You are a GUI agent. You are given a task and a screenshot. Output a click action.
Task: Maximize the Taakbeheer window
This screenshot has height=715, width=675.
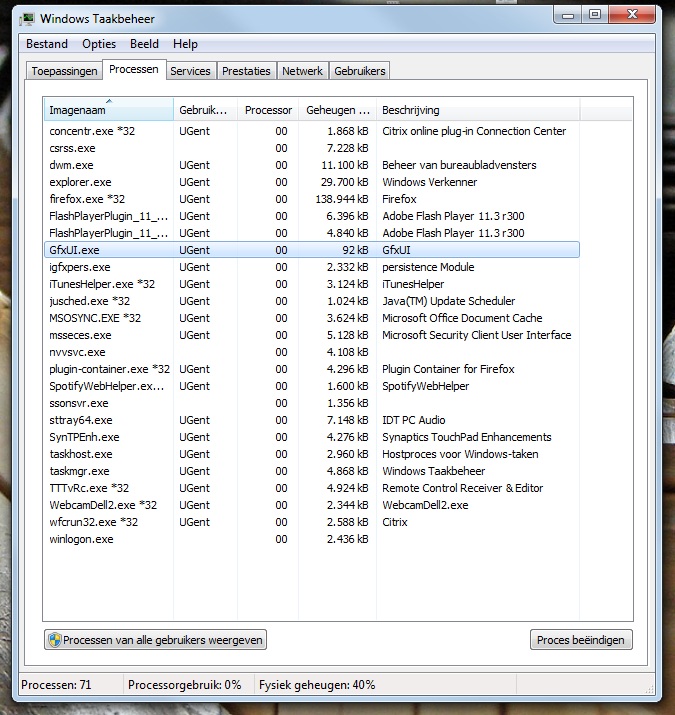pos(595,15)
